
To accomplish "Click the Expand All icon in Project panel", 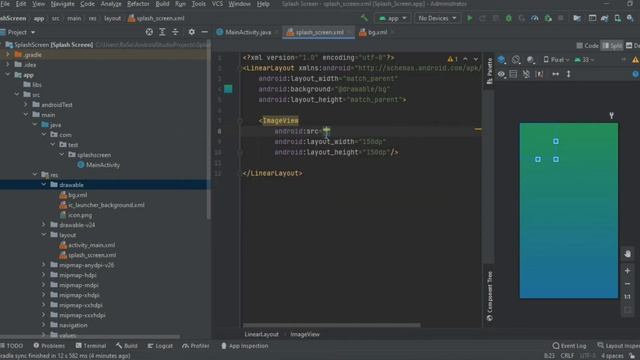I will [162, 32].
